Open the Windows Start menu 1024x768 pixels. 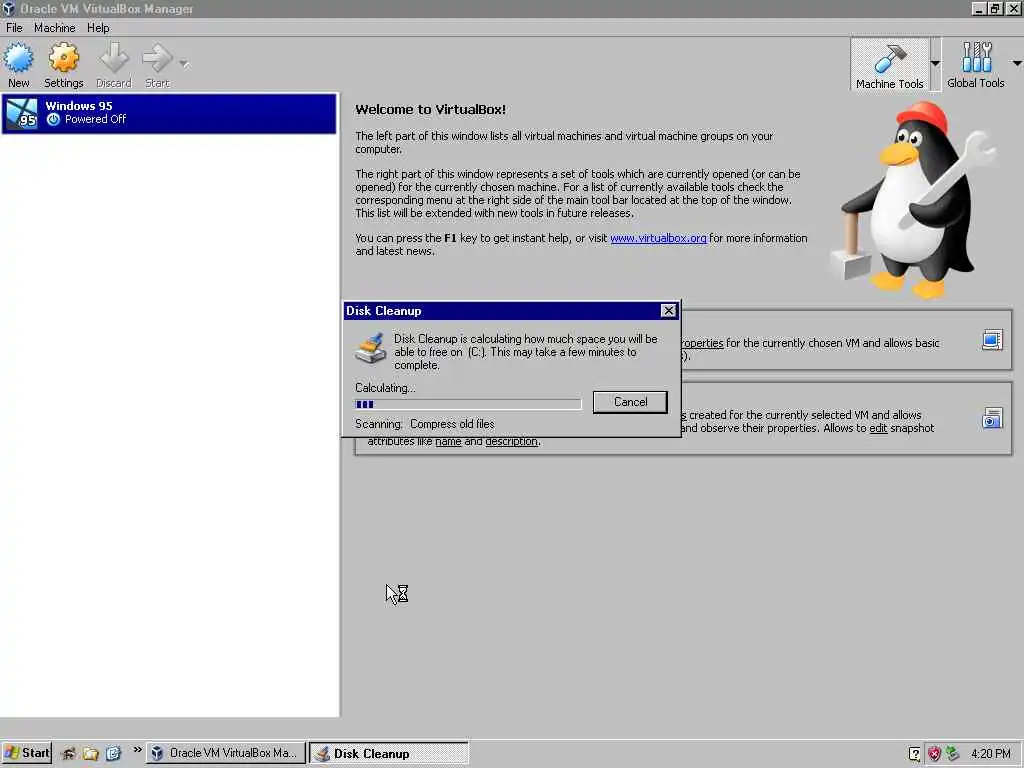coord(27,753)
